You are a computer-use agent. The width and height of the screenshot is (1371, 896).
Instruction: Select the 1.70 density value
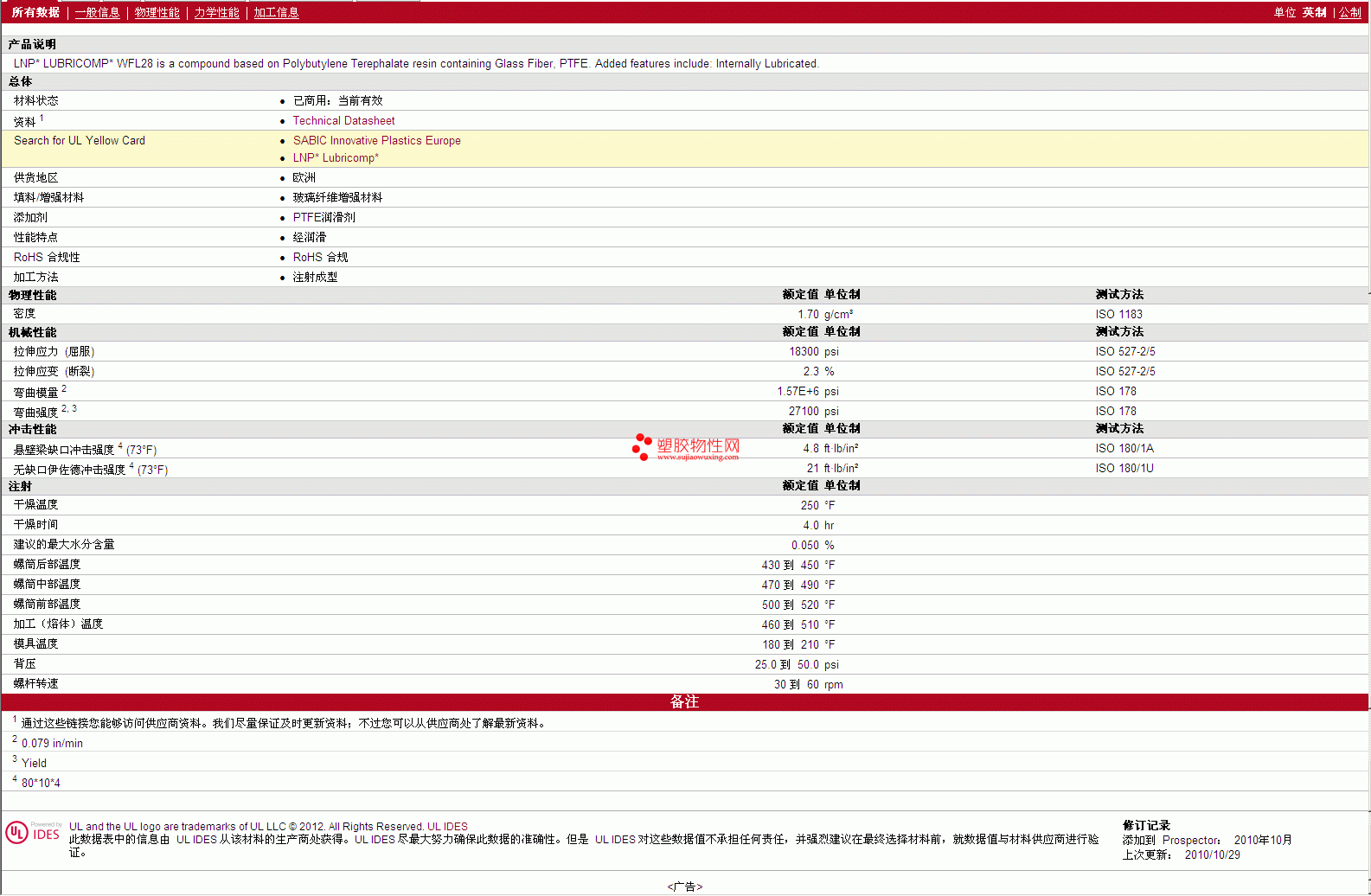(808, 315)
